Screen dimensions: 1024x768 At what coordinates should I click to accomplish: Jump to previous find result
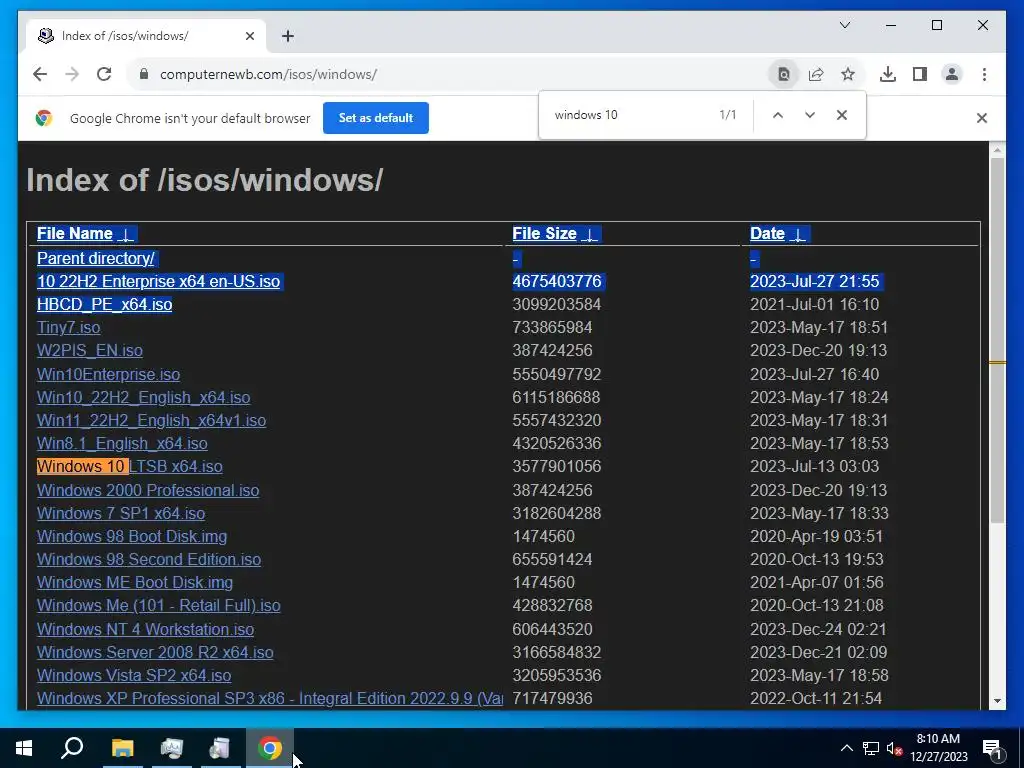[x=777, y=115]
